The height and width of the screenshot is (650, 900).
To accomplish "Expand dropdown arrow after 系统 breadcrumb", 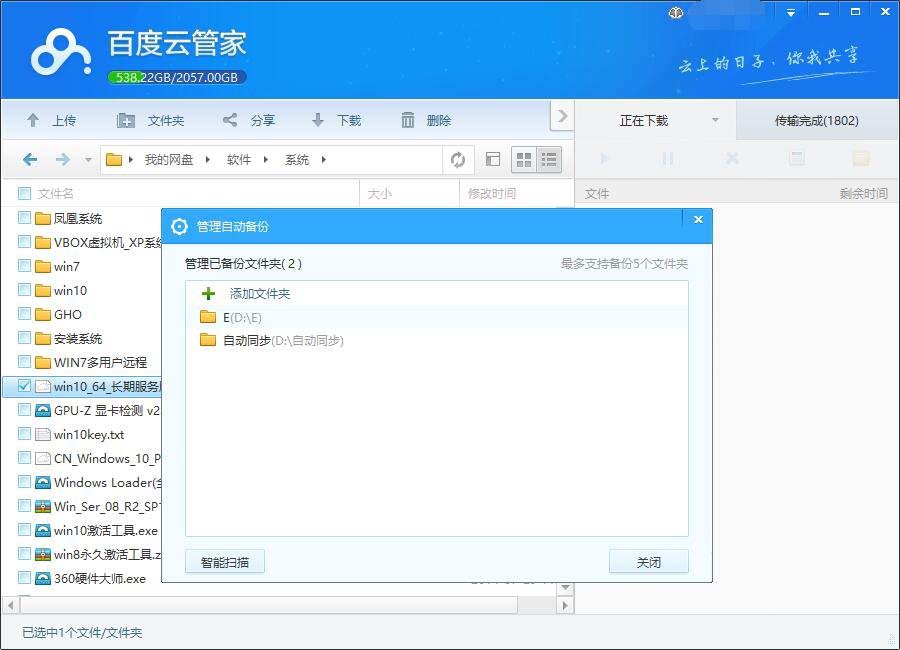I will (324, 160).
